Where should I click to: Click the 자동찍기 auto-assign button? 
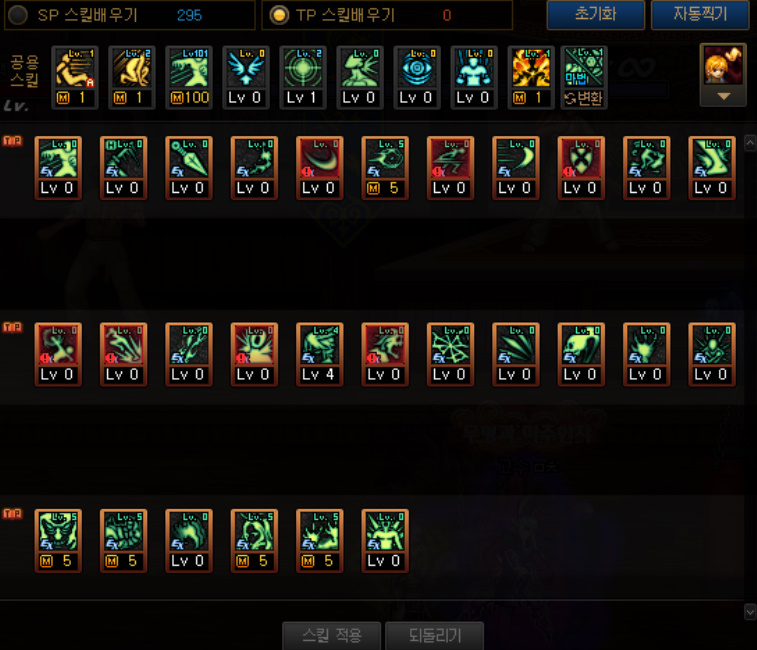700,14
